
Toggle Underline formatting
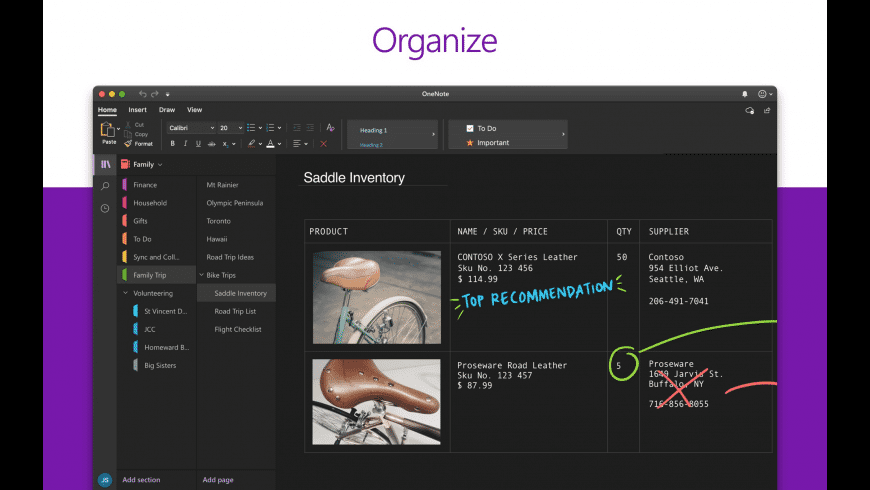(198, 144)
